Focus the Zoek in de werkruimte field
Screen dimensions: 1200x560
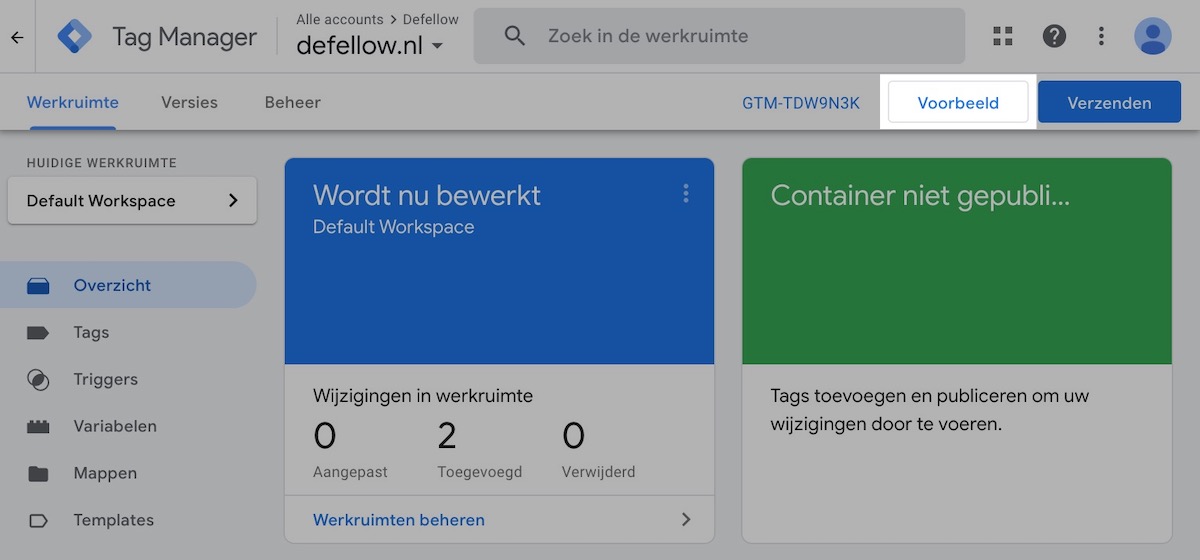click(719, 36)
